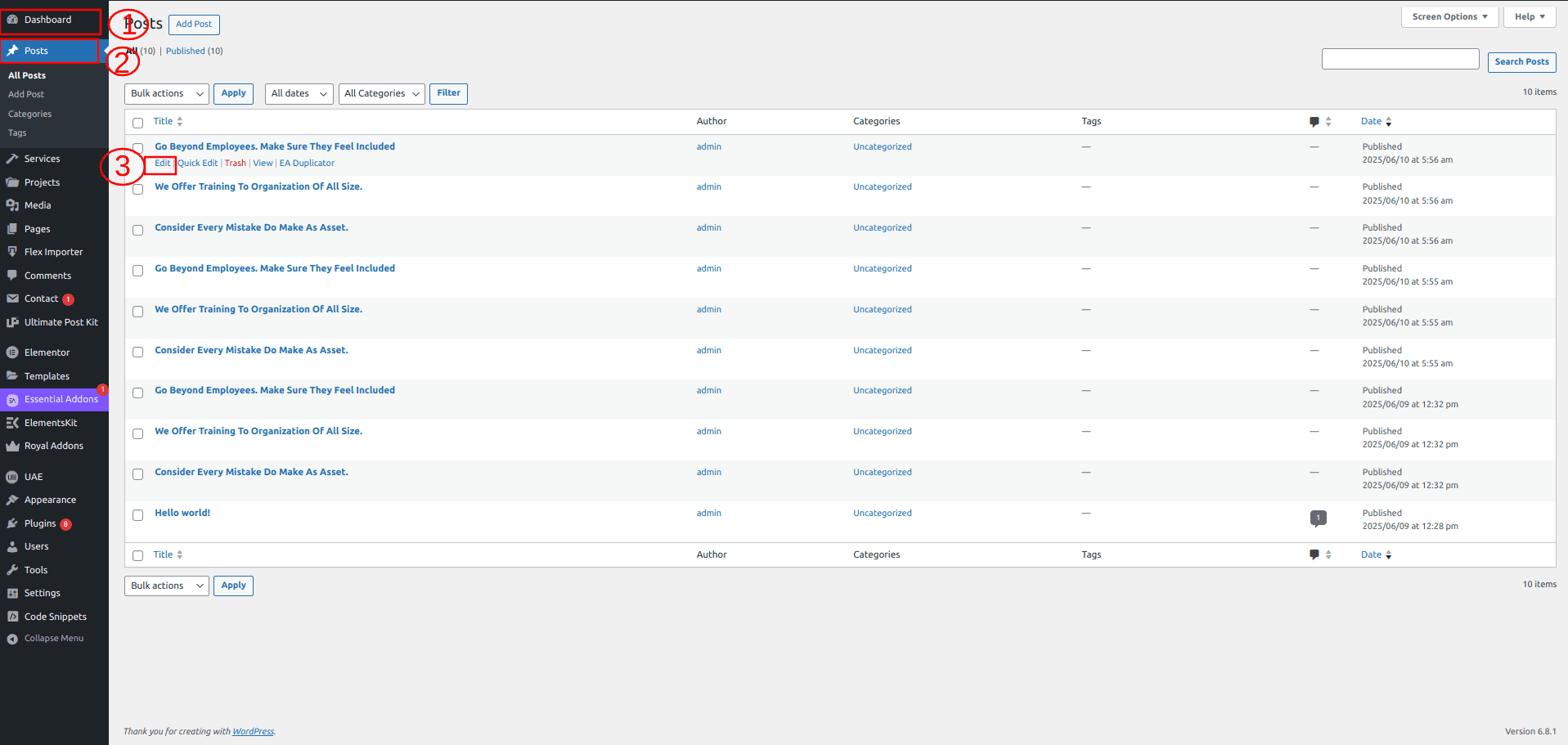The width and height of the screenshot is (1568, 745).
Task: Focus the search posts input field
Action: pyautogui.click(x=1400, y=59)
